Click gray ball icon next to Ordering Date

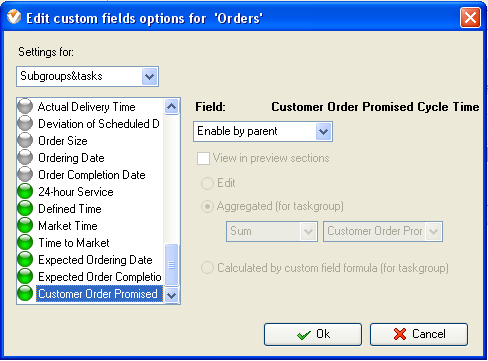click(x=25, y=158)
